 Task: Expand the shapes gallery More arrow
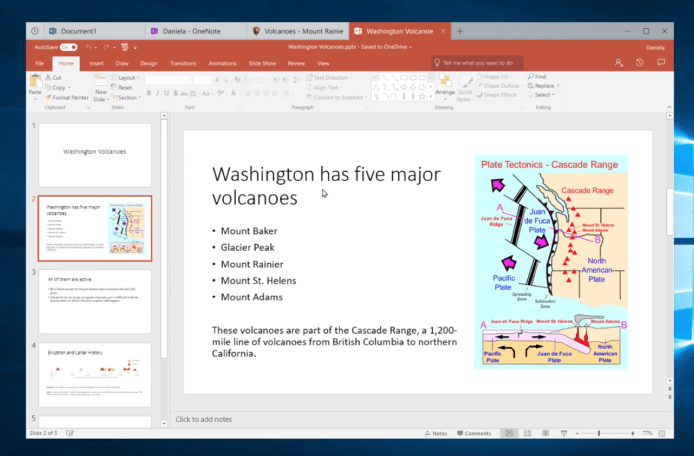tap(431, 96)
